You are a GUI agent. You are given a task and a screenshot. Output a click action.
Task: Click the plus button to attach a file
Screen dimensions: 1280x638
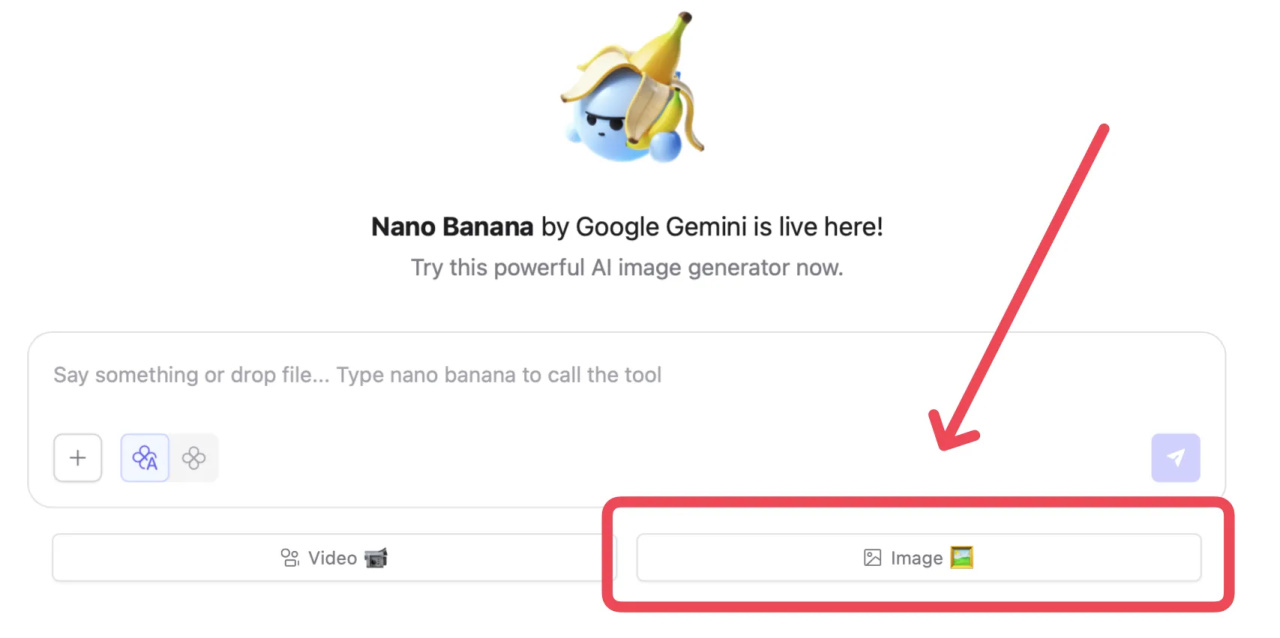pyautogui.click(x=78, y=458)
